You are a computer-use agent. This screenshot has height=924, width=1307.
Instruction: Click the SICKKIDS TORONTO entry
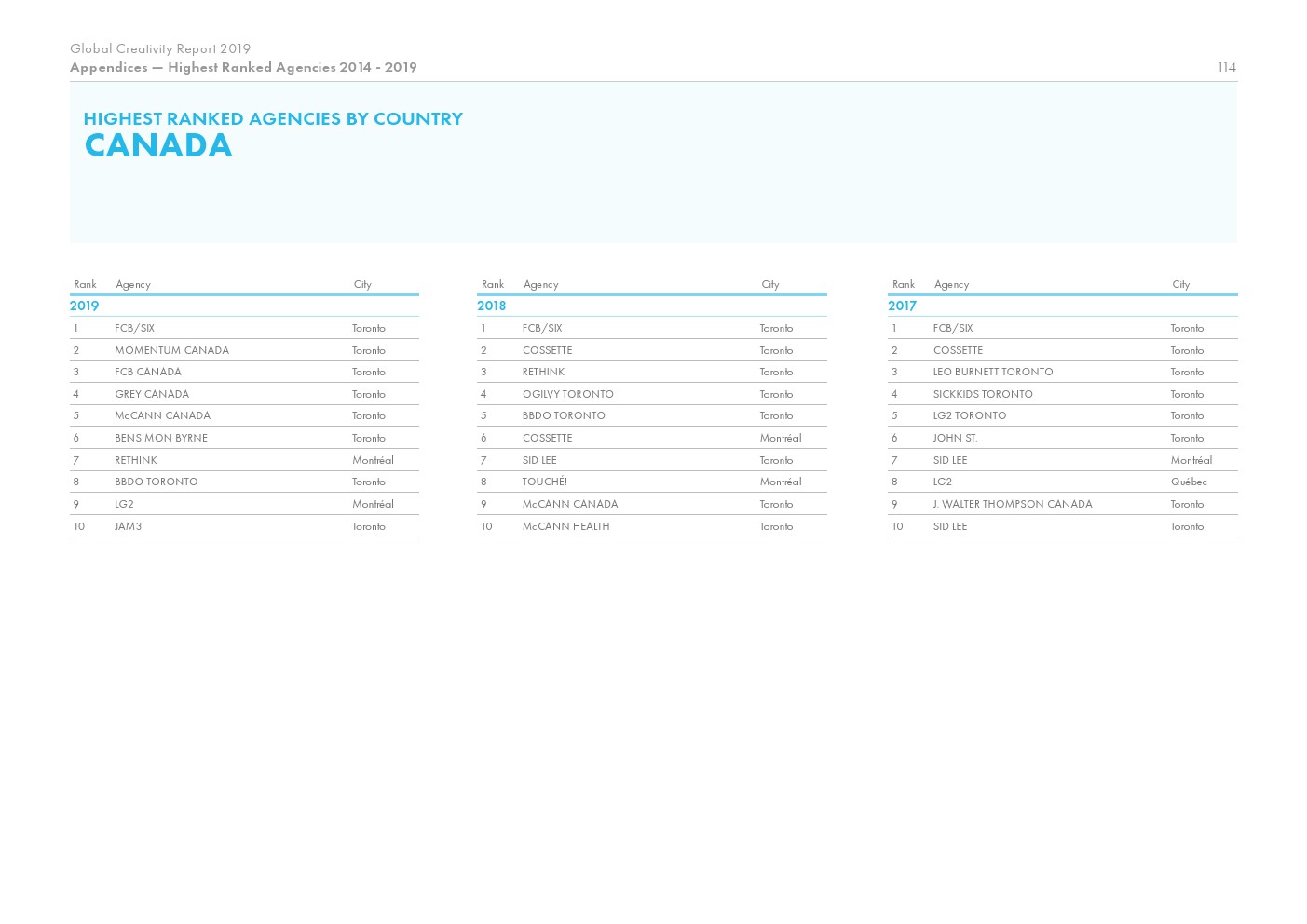click(982, 394)
